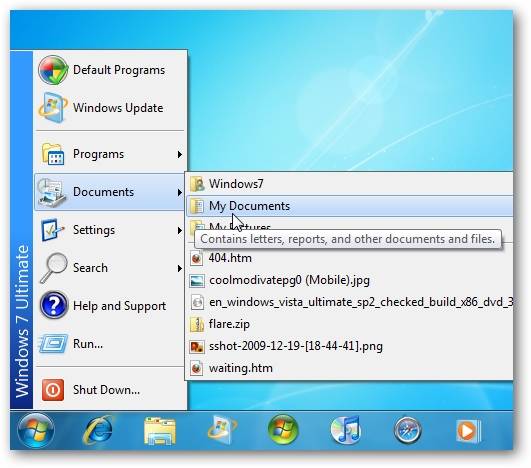Select Windows Update menu entry
The image size is (531, 468).
click(110, 108)
